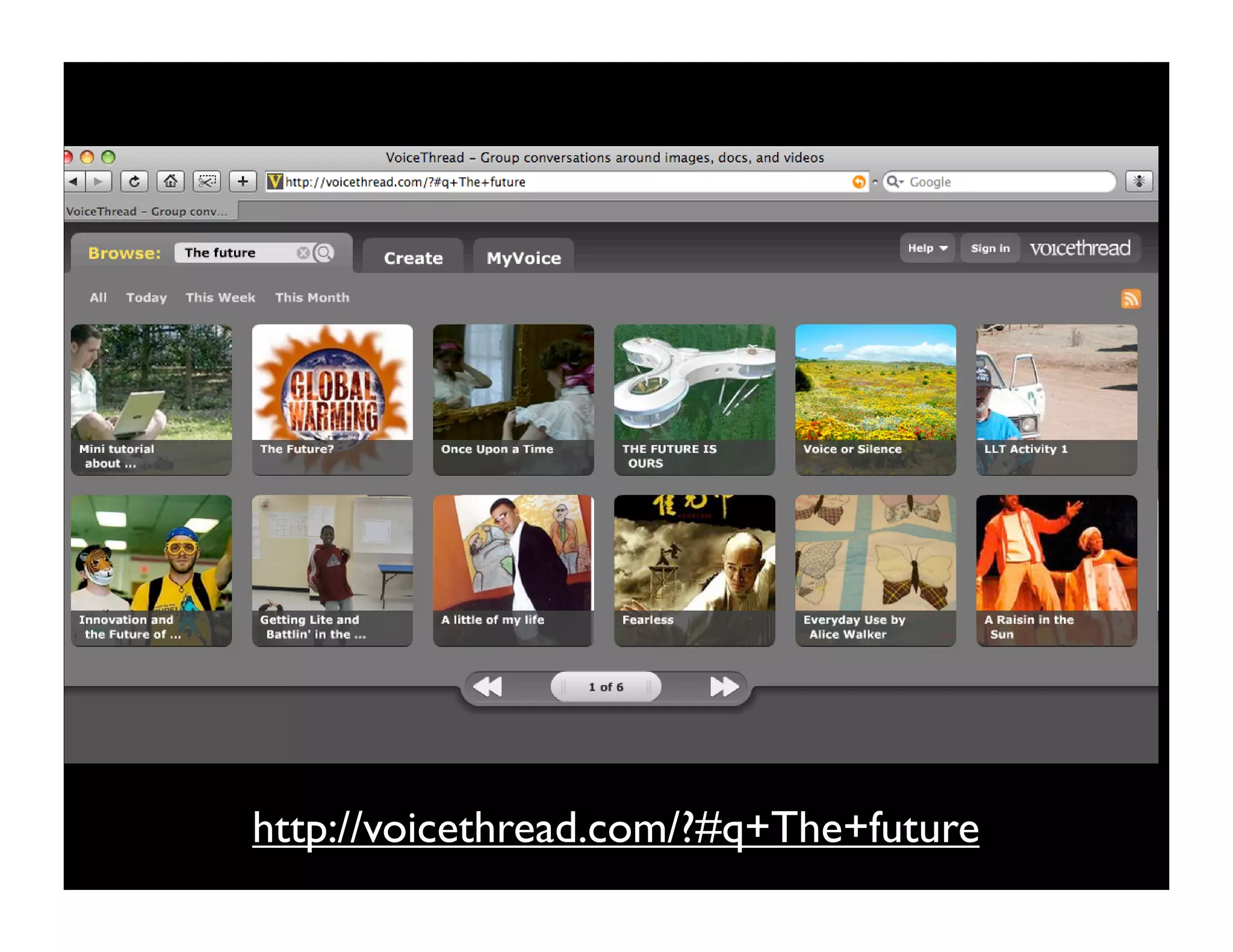Filter results by This Week
Screen dimensions: 1233x952
(220, 297)
